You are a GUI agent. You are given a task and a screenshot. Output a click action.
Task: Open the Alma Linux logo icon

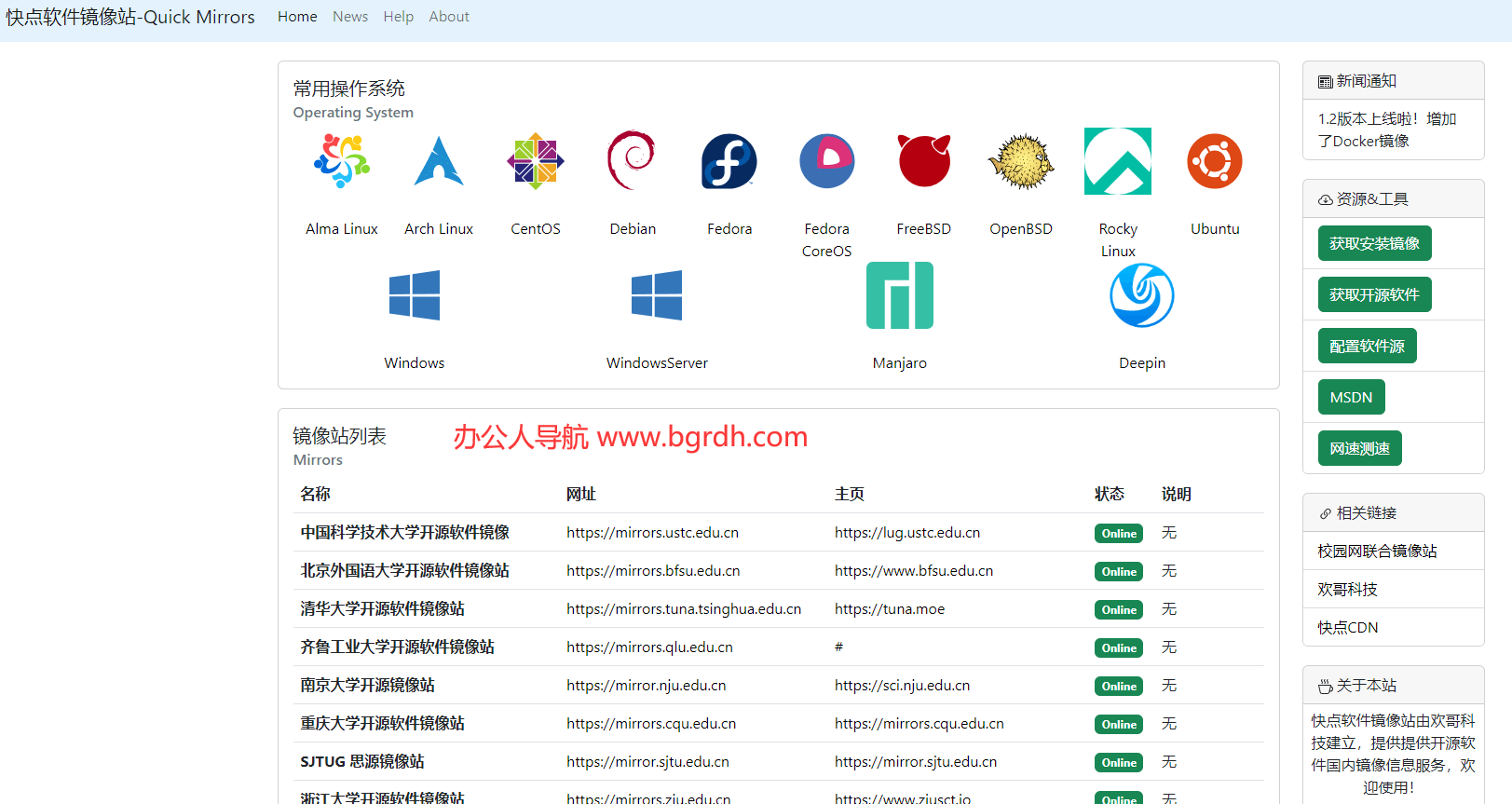click(342, 161)
